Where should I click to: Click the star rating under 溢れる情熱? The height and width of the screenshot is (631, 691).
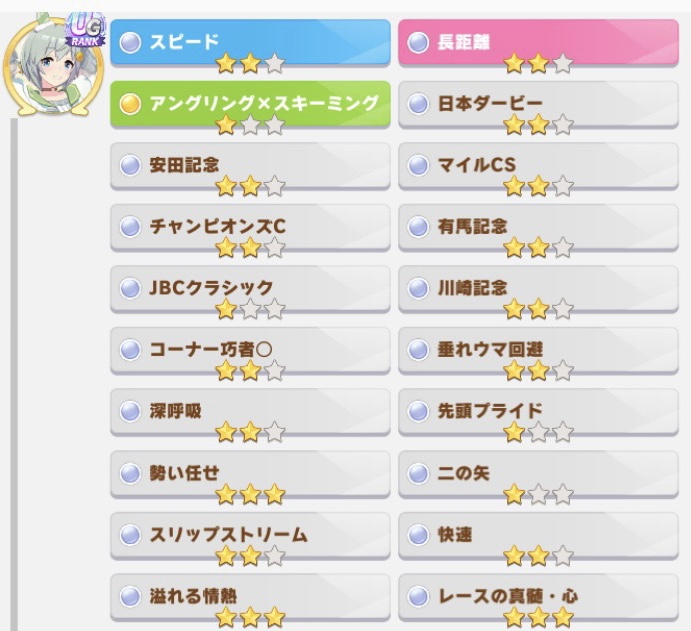click(250, 617)
